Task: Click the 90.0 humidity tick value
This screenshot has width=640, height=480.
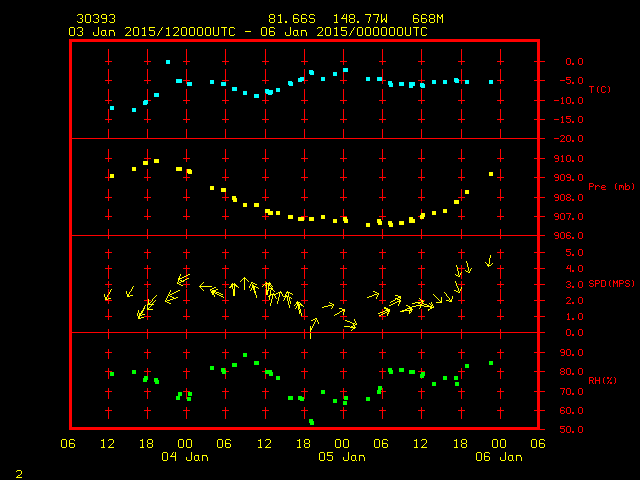Action: coord(571,353)
